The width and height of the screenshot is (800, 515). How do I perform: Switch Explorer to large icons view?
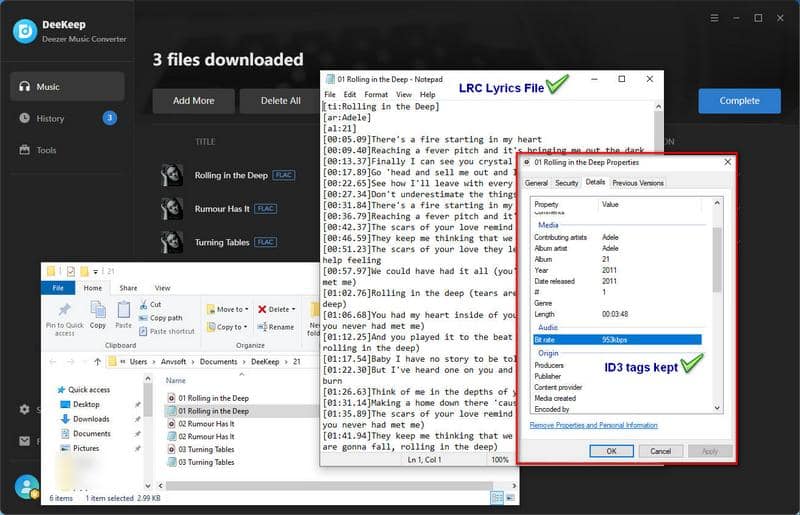coord(510,498)
